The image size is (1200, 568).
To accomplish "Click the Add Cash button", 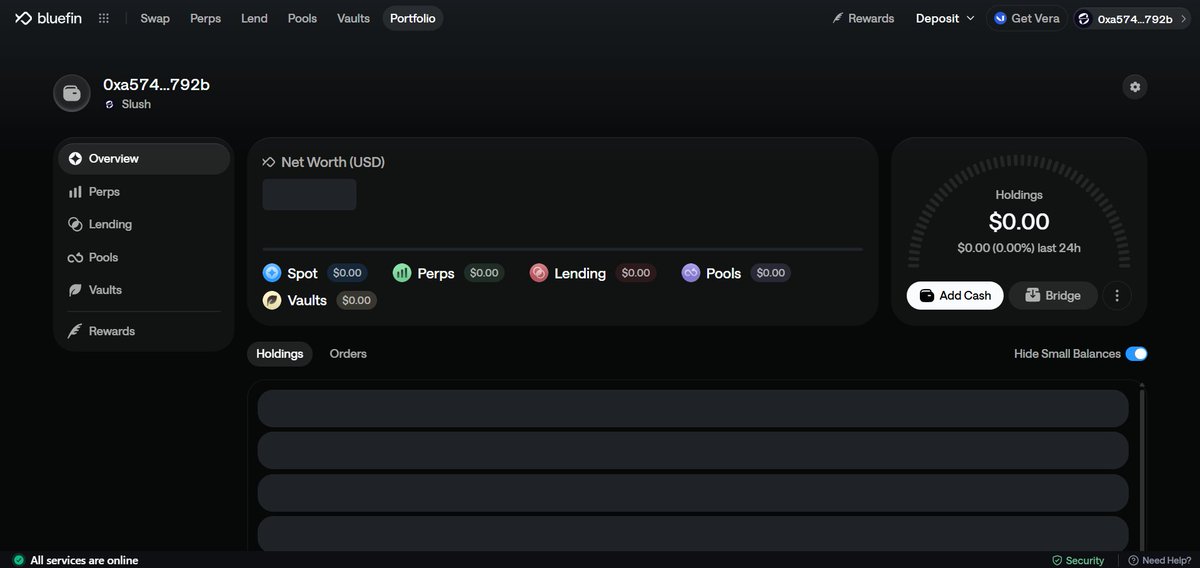I will (x=955, y=296).
